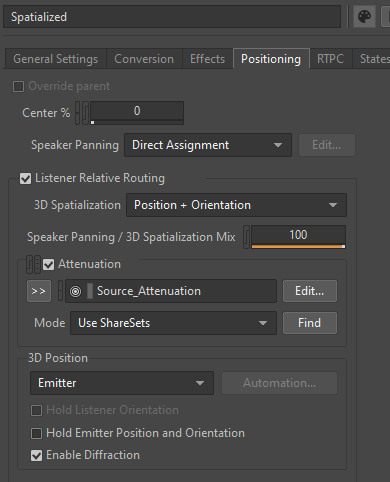Switch to the Conversion tab
Image resolution: width=390 pixels, height=482 pixels.
(144, 59)
